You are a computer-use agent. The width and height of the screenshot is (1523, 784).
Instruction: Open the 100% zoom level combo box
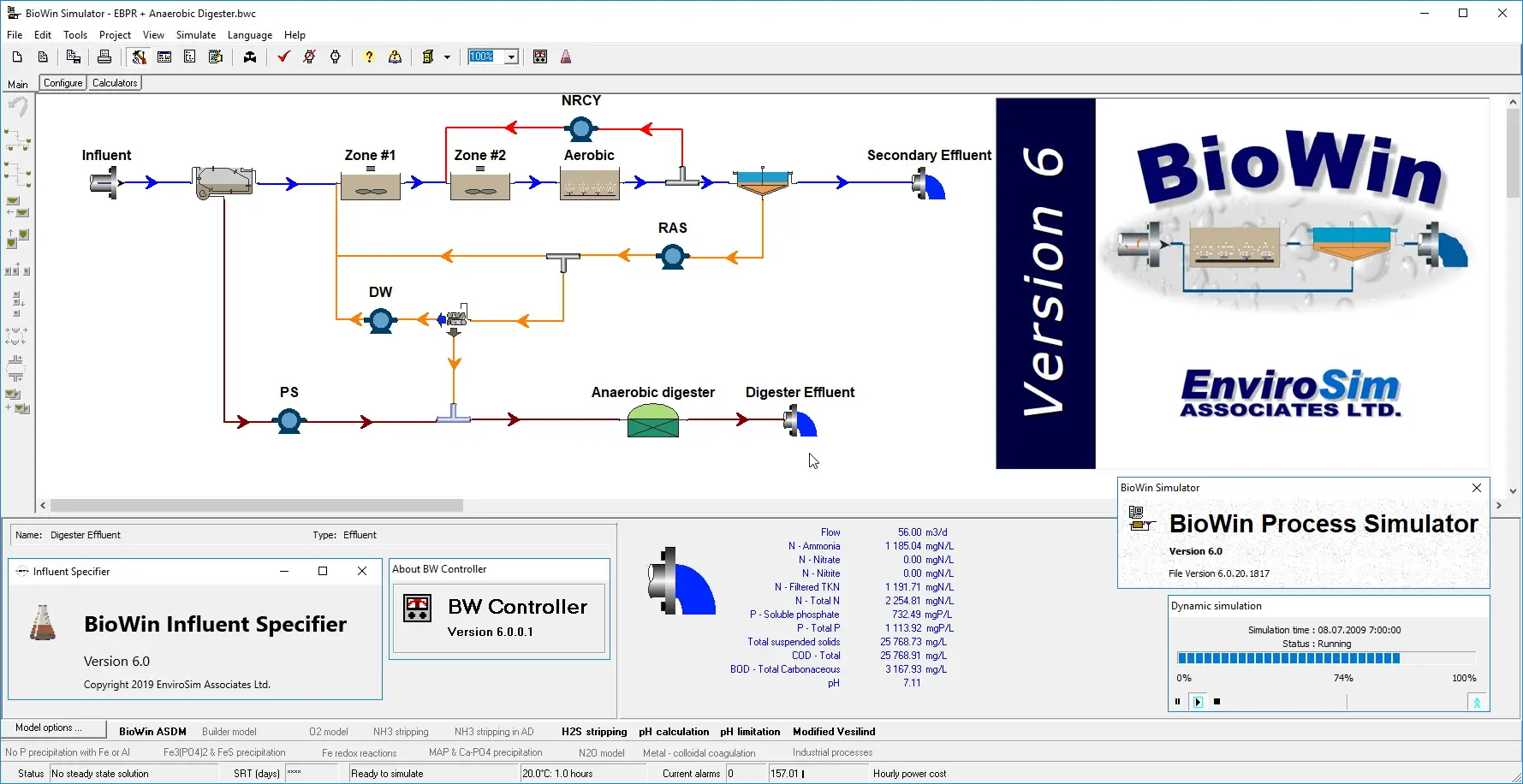(493, 56)
